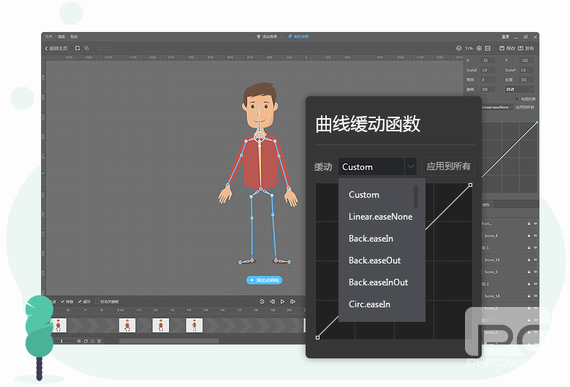Toggle visibility eye of bone_16 layer
570x387 pixels.
click(535, 259)
